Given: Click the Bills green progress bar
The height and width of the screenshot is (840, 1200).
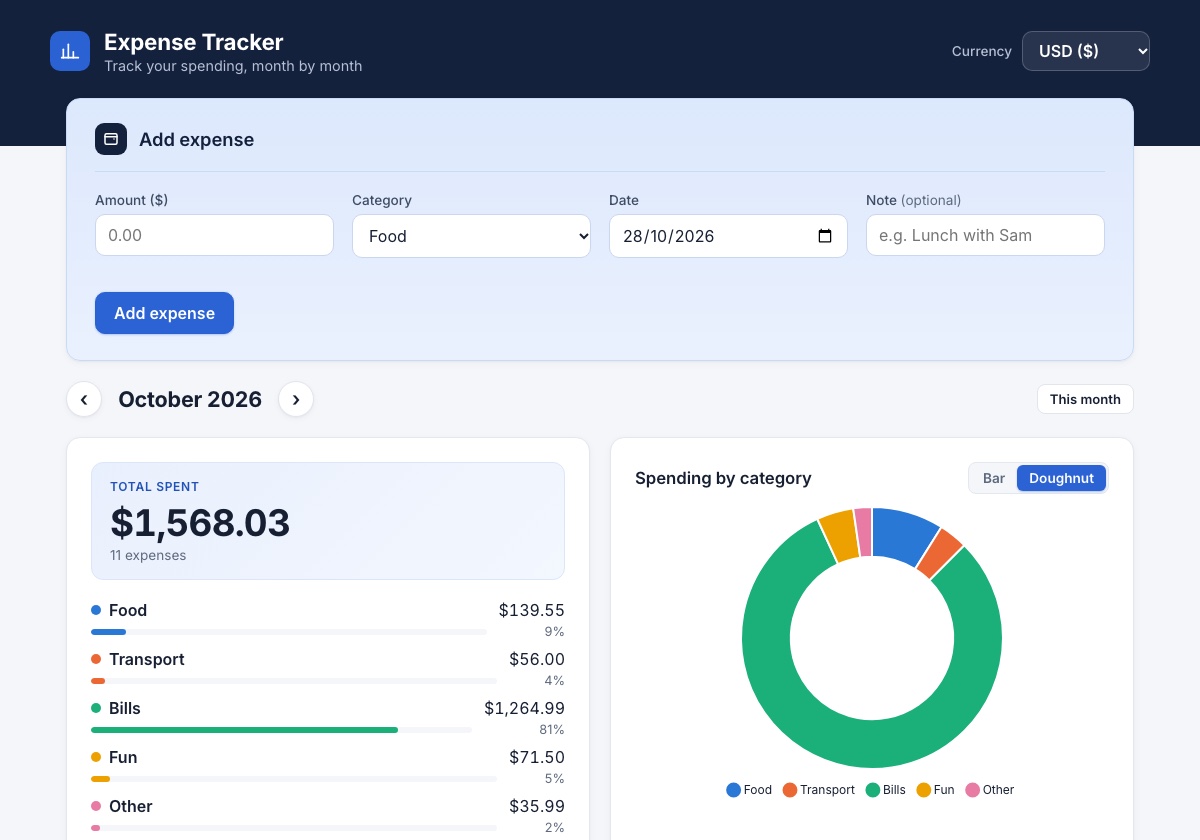Looking at the screenshot, I should tap(281, 730).
